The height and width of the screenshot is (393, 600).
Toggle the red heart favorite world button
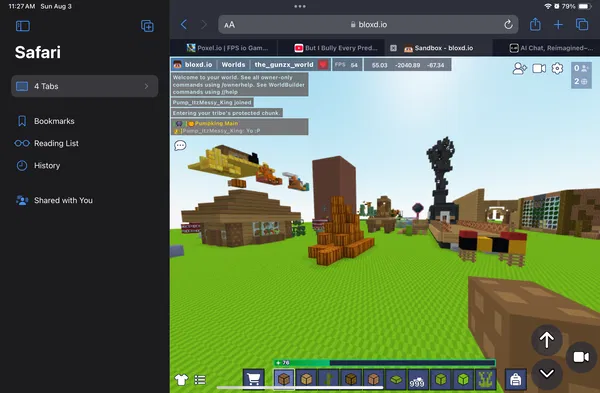pyautogui.click(x=323, y=65)
